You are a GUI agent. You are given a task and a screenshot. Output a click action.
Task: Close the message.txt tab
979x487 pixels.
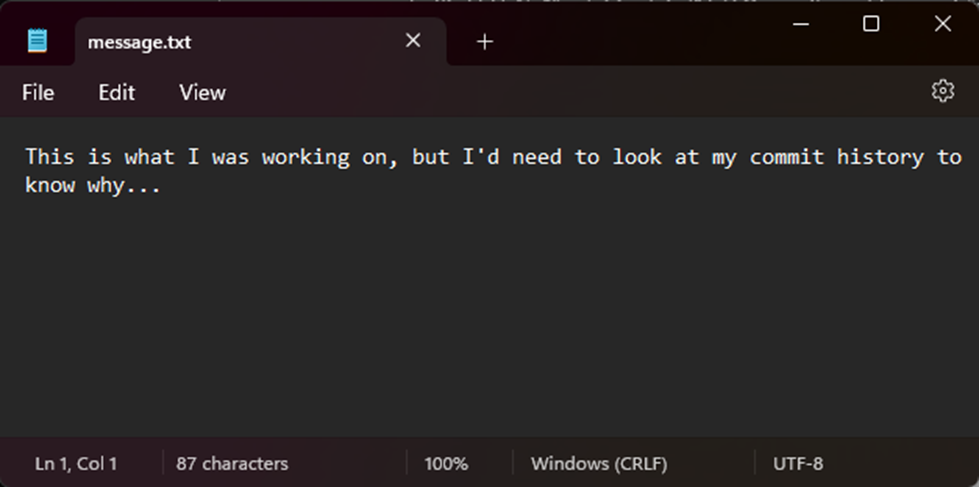[x=413, y=41]
